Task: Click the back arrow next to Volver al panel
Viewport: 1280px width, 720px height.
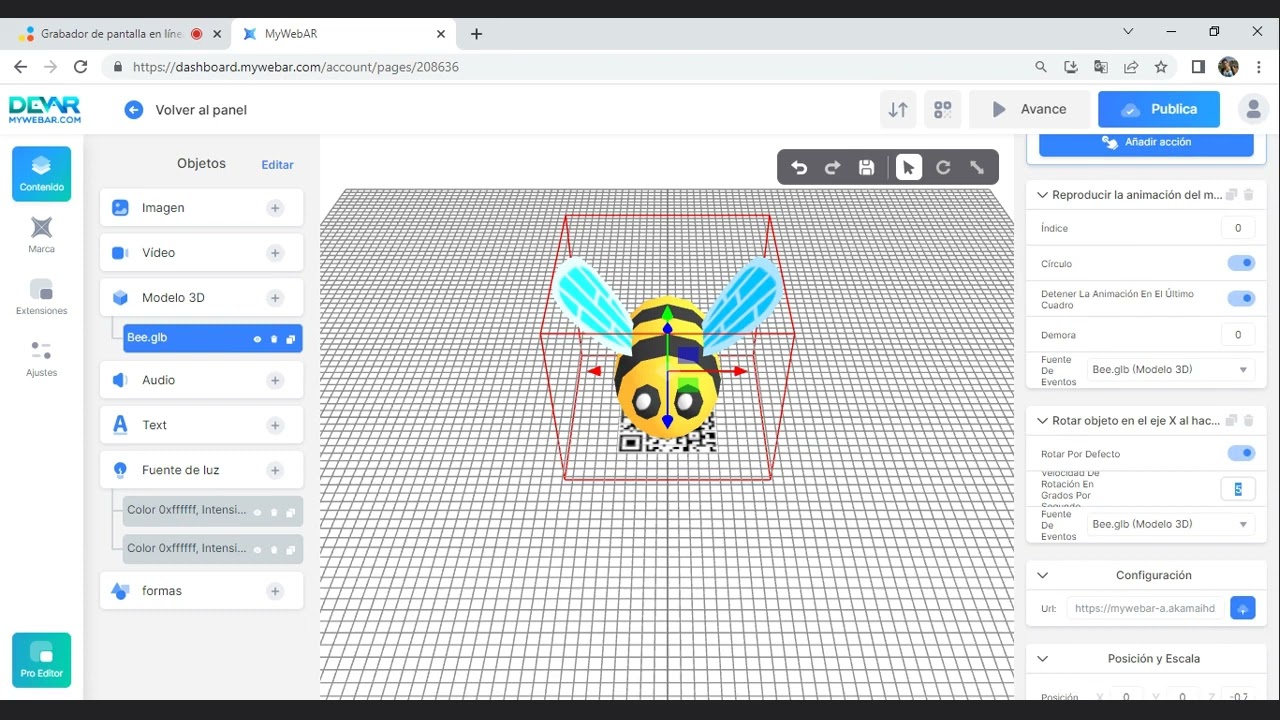Action: [x=134, y=110]
